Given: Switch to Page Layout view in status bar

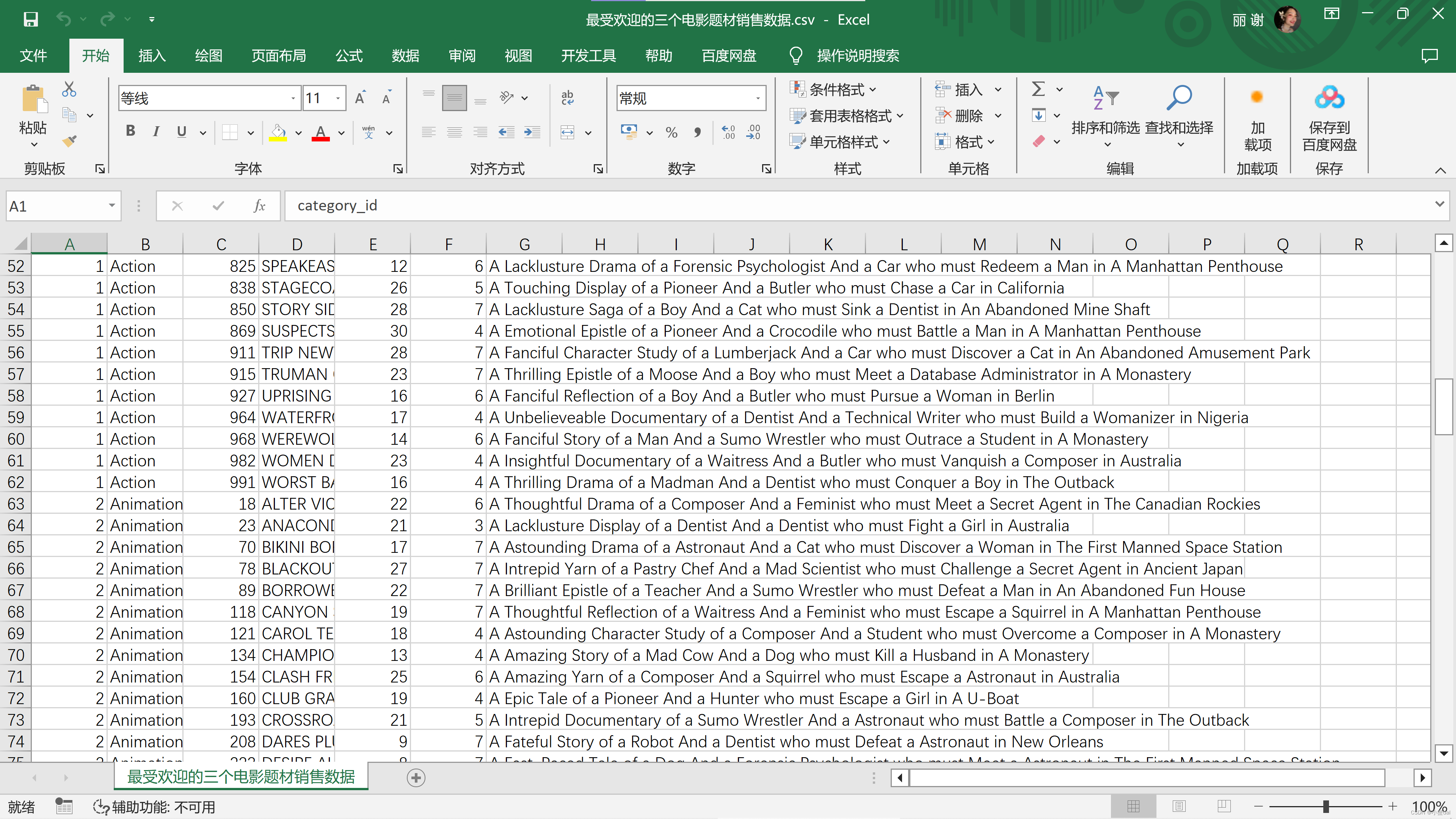Looking at the screenshot, I should click(x=1179, y=806).
